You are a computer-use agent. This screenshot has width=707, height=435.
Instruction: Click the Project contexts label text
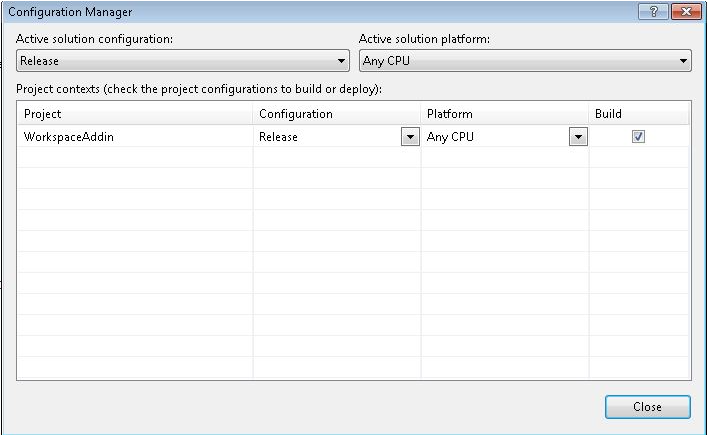click(x=199, y=89)
